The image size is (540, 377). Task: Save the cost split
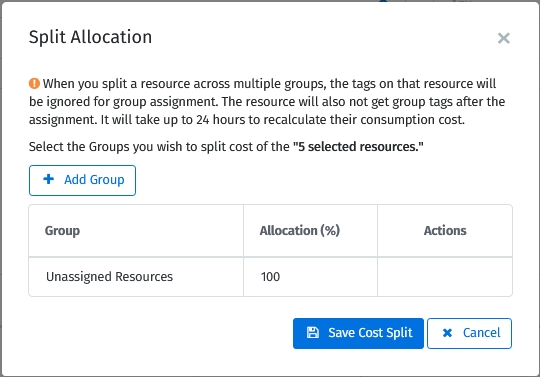pos(358,333)
